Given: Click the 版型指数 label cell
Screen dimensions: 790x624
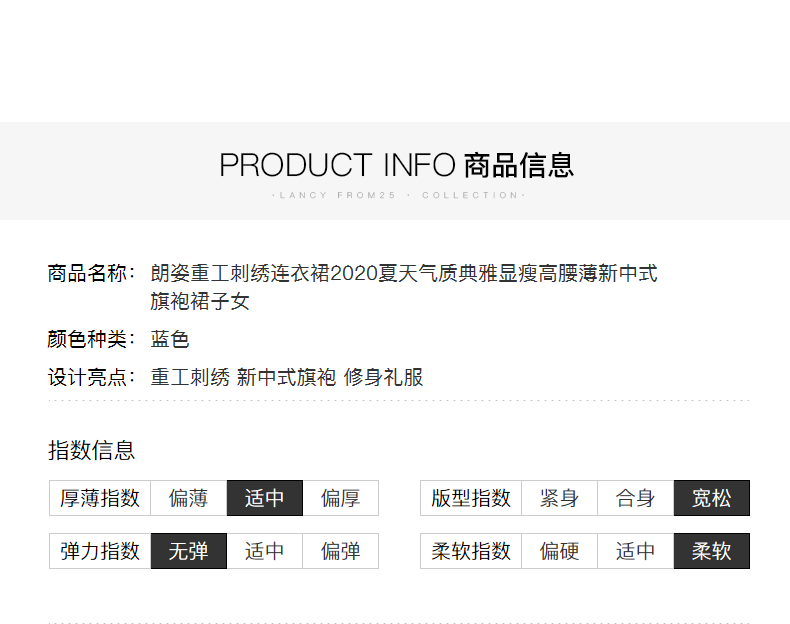Looking at the screenshot, I should pyautogui.click(x=471, y=498).
